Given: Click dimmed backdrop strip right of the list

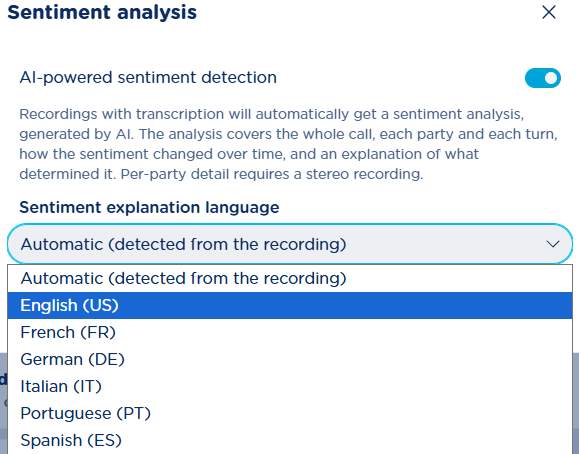Looking at the screenshot, I should [x=576, y=403].
